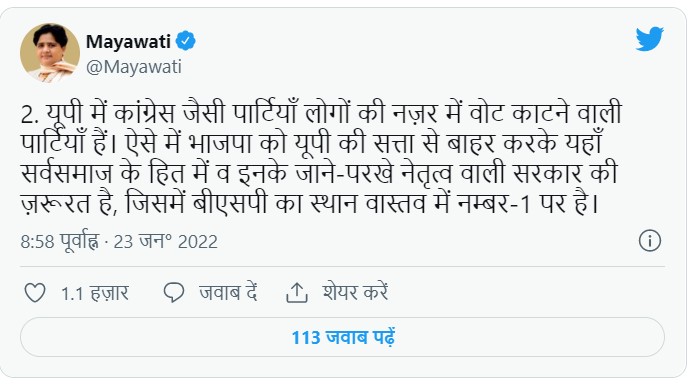
Task: Click the Twitter bird logo
Action: tap(649, 39)
